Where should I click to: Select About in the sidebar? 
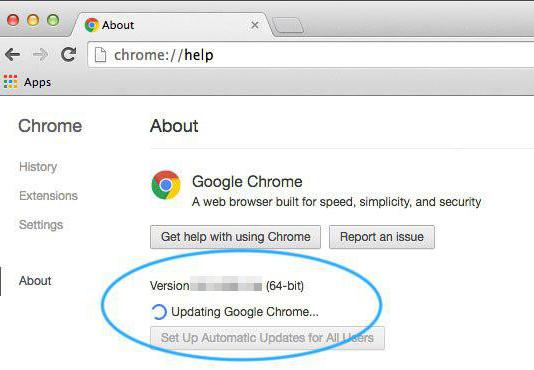(35, 281)
